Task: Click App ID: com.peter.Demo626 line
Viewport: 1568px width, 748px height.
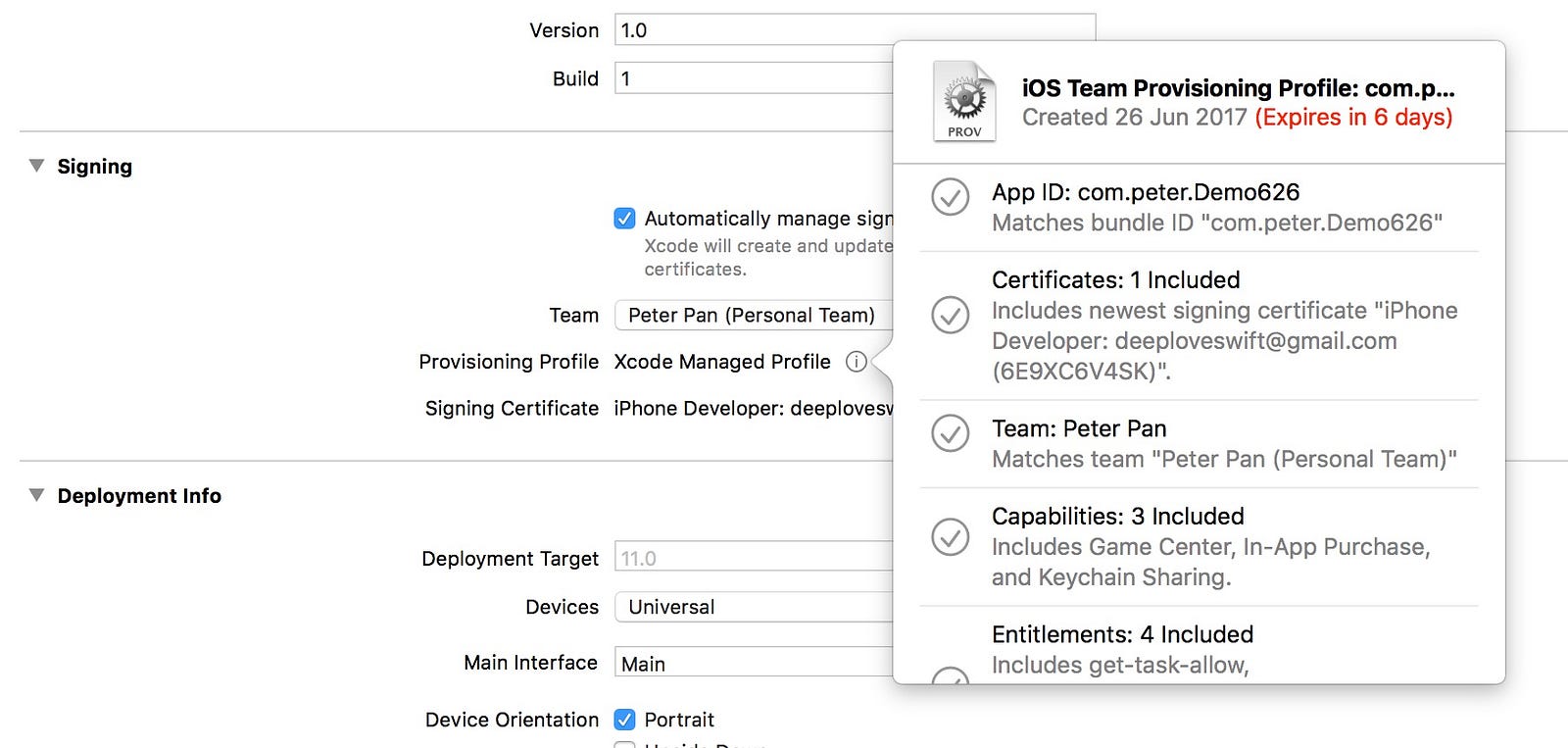Action: tap(1146, 192)
